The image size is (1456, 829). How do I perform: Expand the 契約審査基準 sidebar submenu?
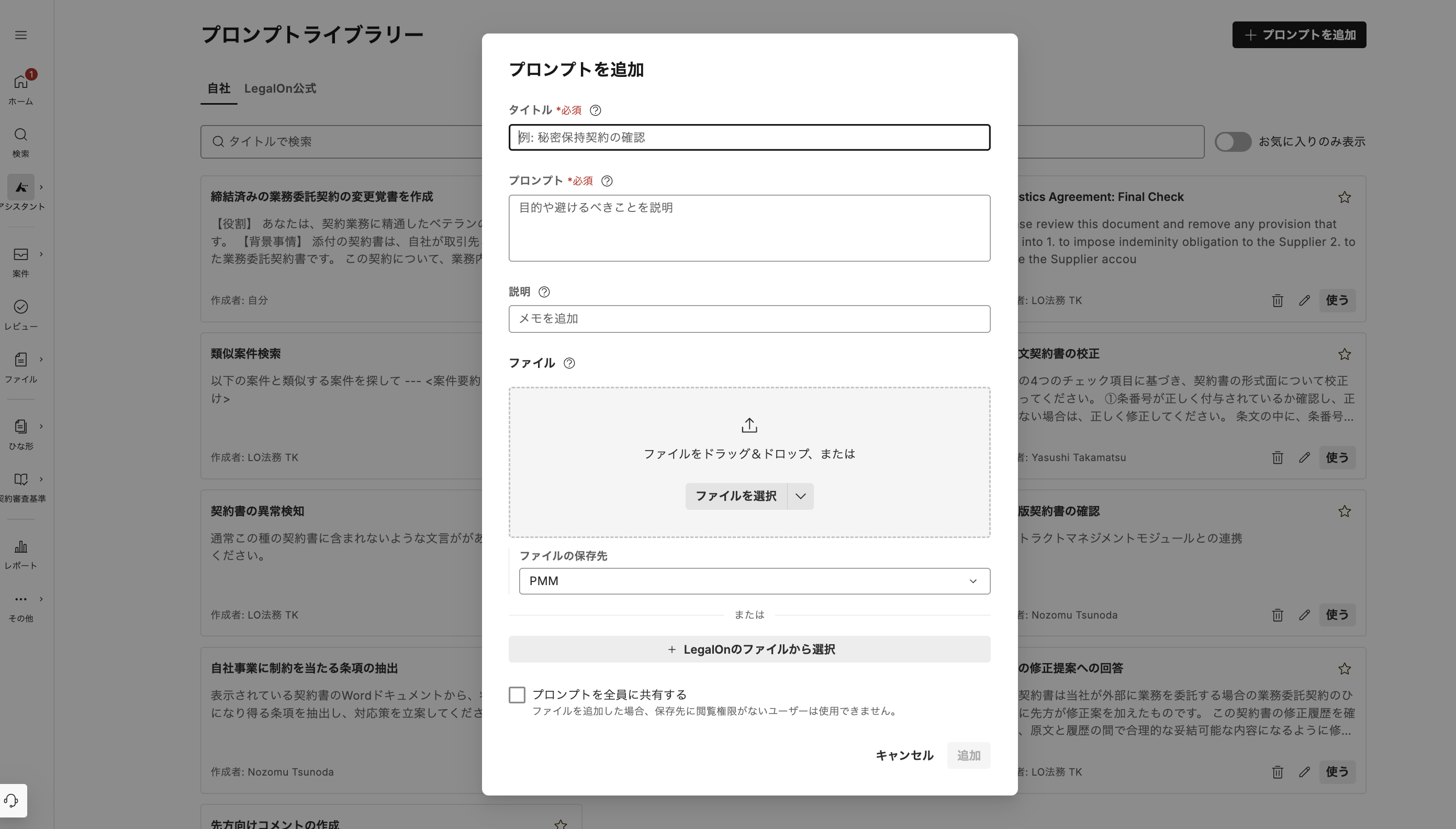coord(41,479)
